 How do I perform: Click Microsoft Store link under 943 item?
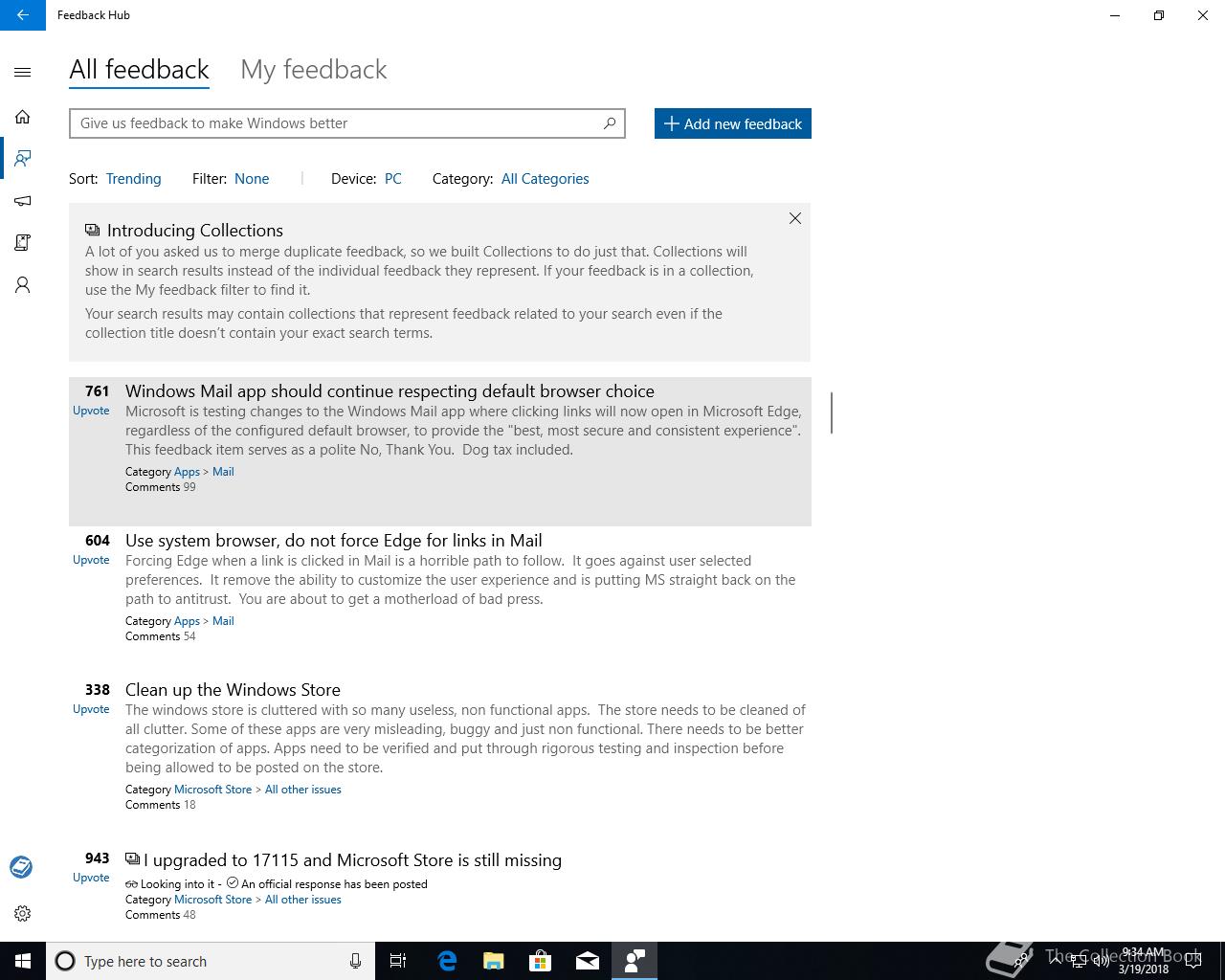coord(212,900)
